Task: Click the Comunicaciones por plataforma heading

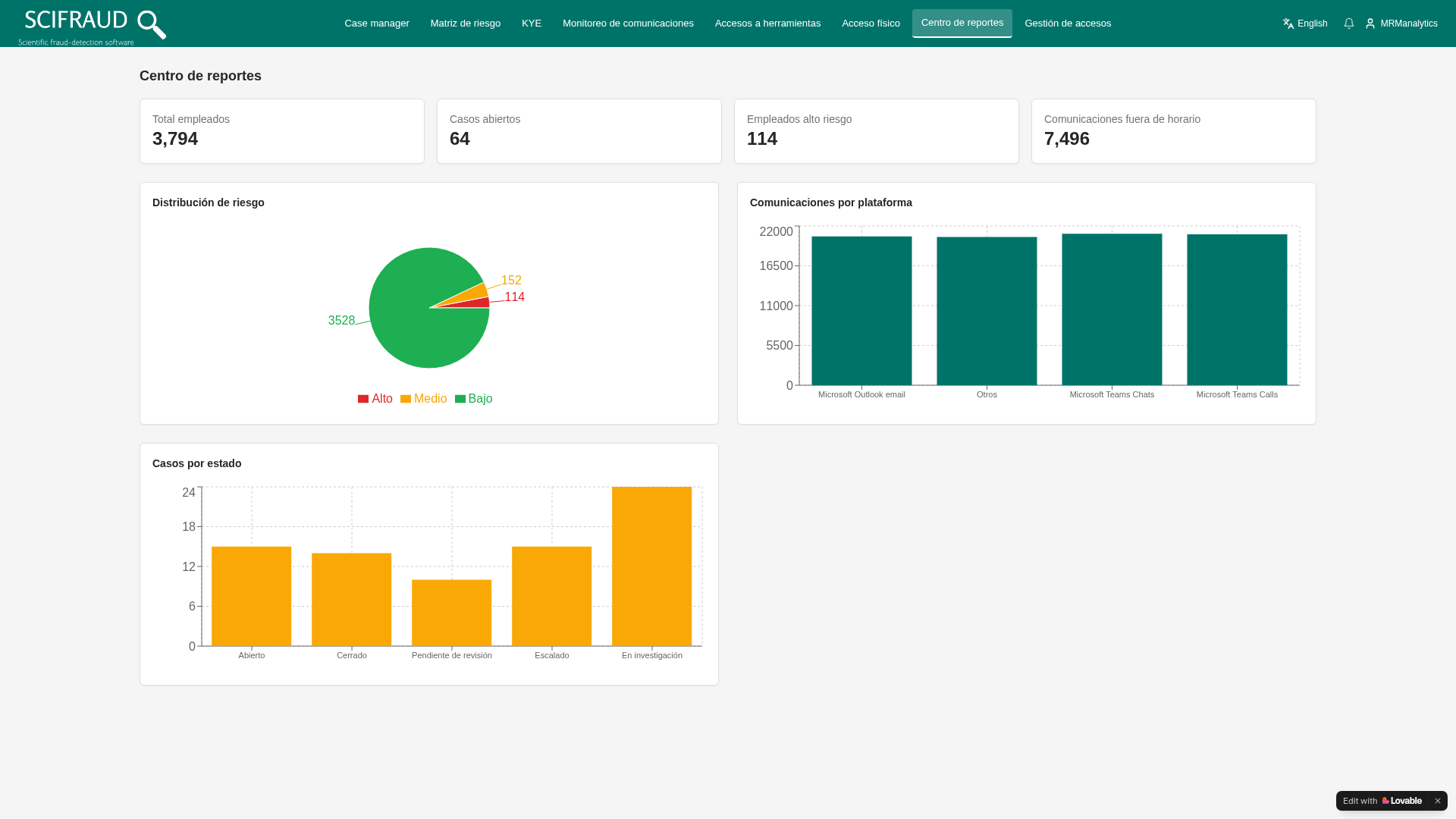Action: tap(831, 202)
